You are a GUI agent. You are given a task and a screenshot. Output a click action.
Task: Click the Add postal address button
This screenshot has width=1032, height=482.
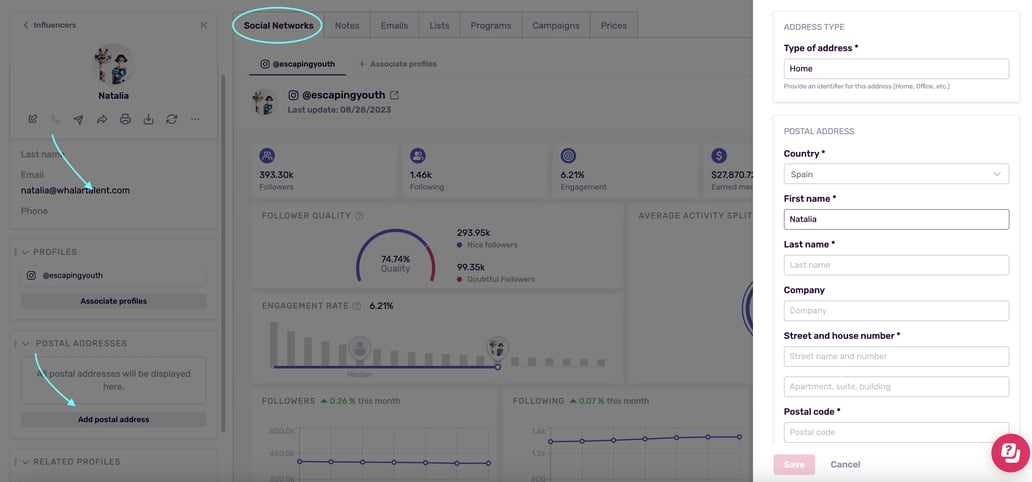click(113, 419)
